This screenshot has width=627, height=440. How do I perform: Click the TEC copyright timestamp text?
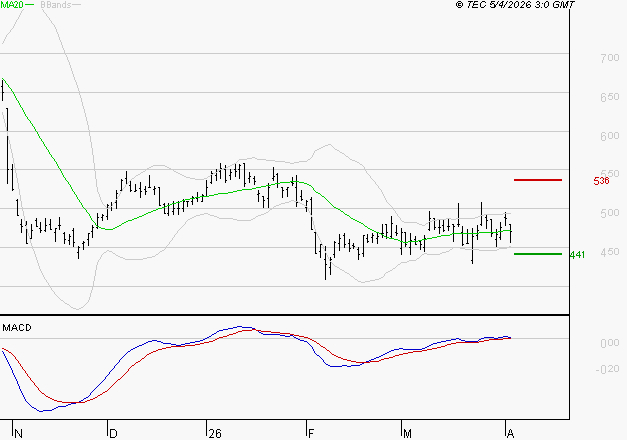point(515,5)
